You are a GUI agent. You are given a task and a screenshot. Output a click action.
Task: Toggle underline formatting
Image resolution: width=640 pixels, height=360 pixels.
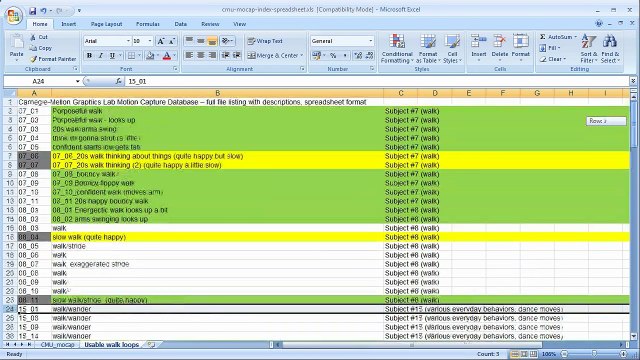point(112,56)
